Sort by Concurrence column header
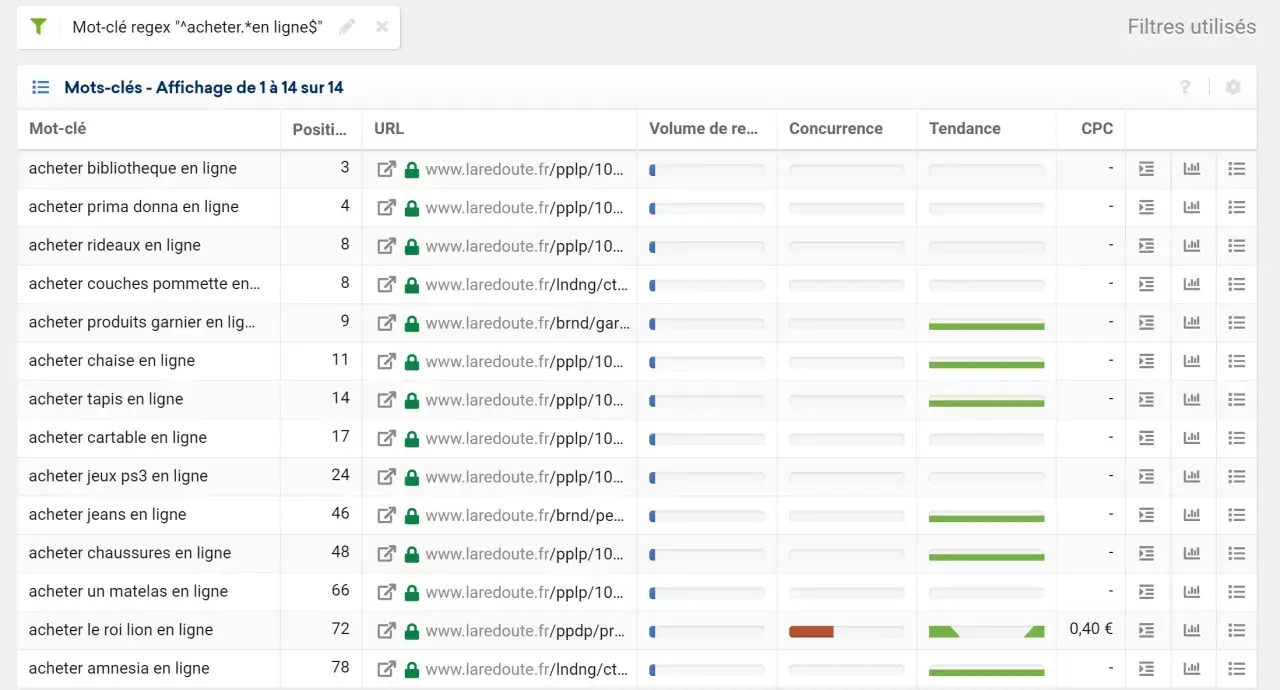The width and height of the screenshot is (1280, 690). tap(836, 129)
